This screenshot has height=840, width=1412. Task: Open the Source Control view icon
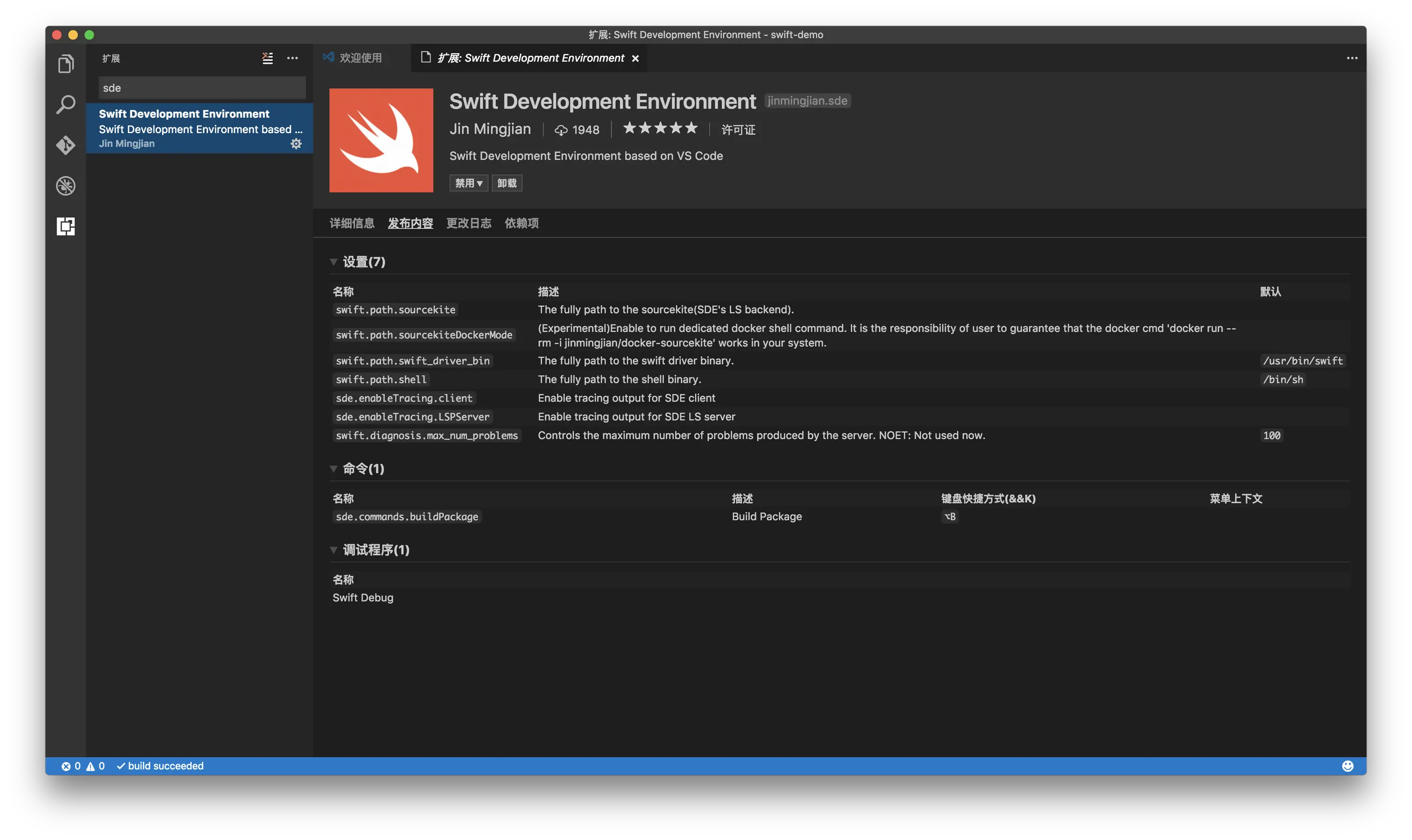coord(65,146)
